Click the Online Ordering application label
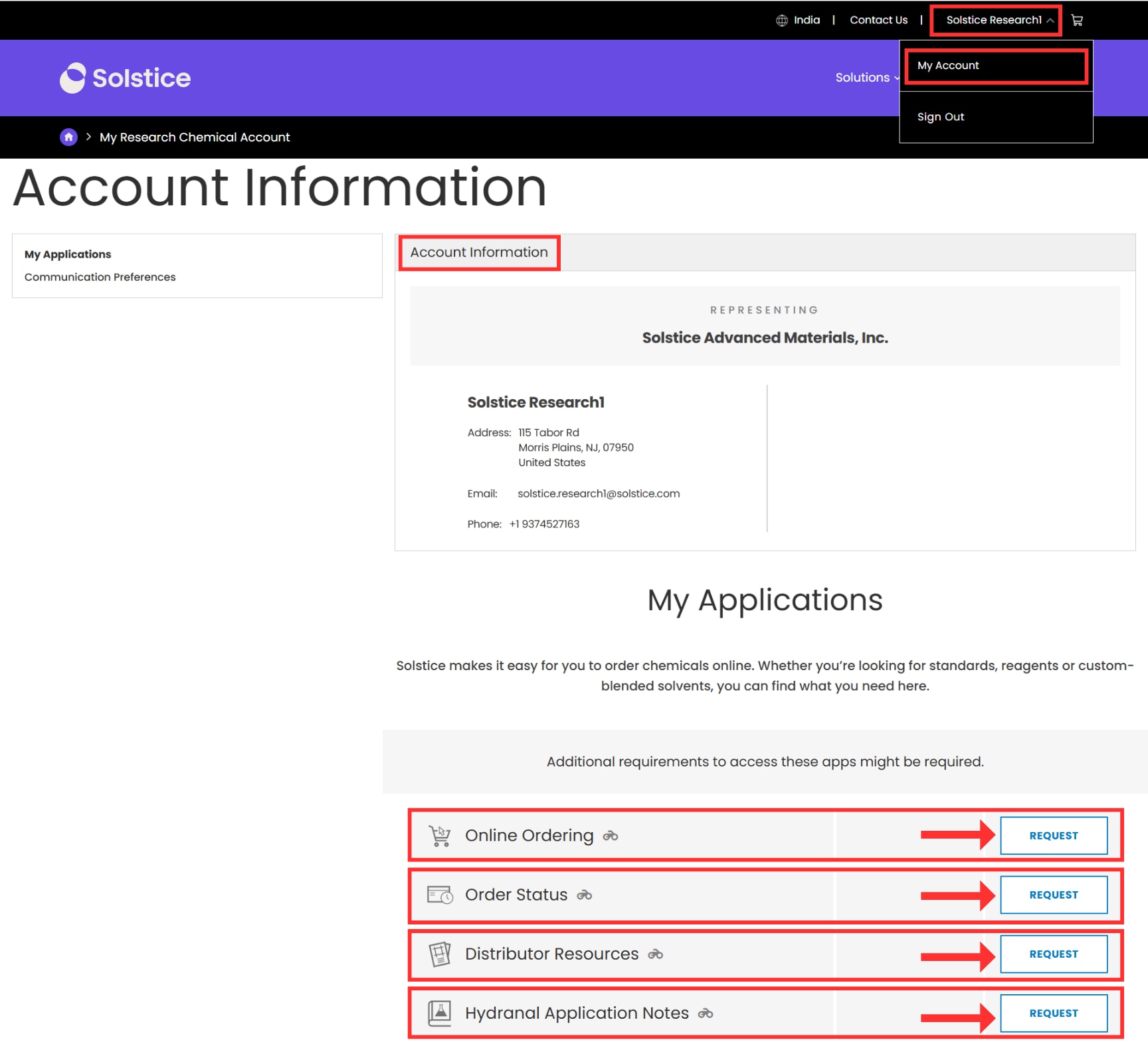1148x1044 pixels. (529, 835)
